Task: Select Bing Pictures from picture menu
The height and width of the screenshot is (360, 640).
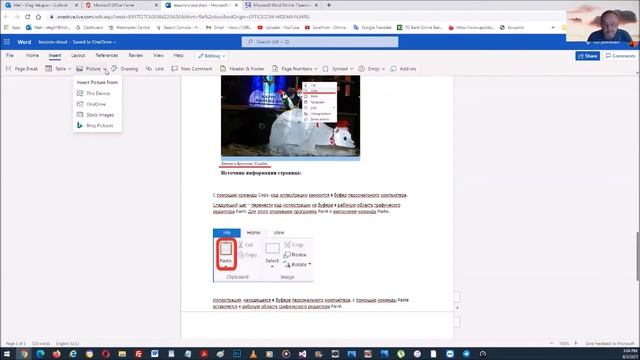Action: pos(97,125)
